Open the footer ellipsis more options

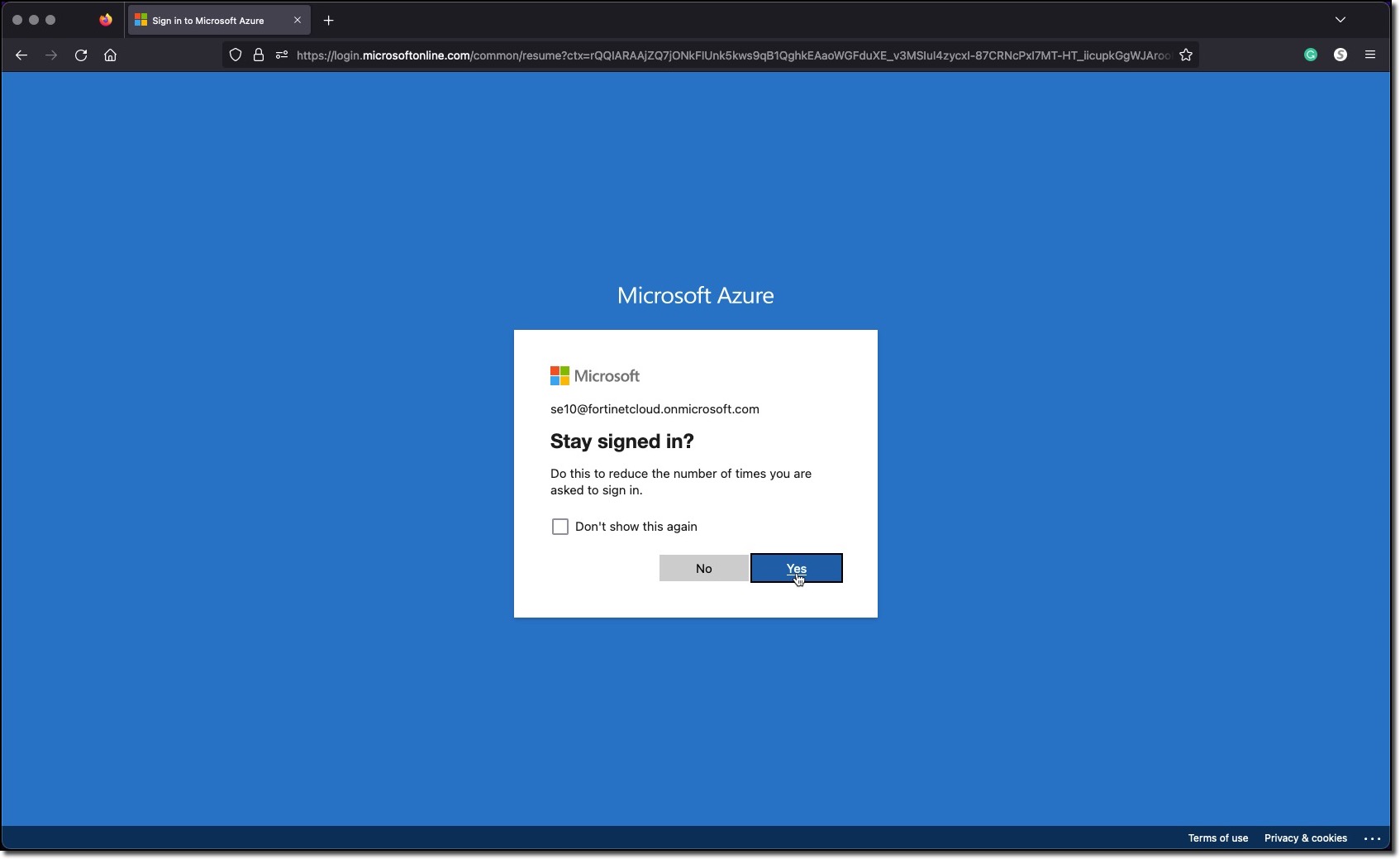[1372, 838]
